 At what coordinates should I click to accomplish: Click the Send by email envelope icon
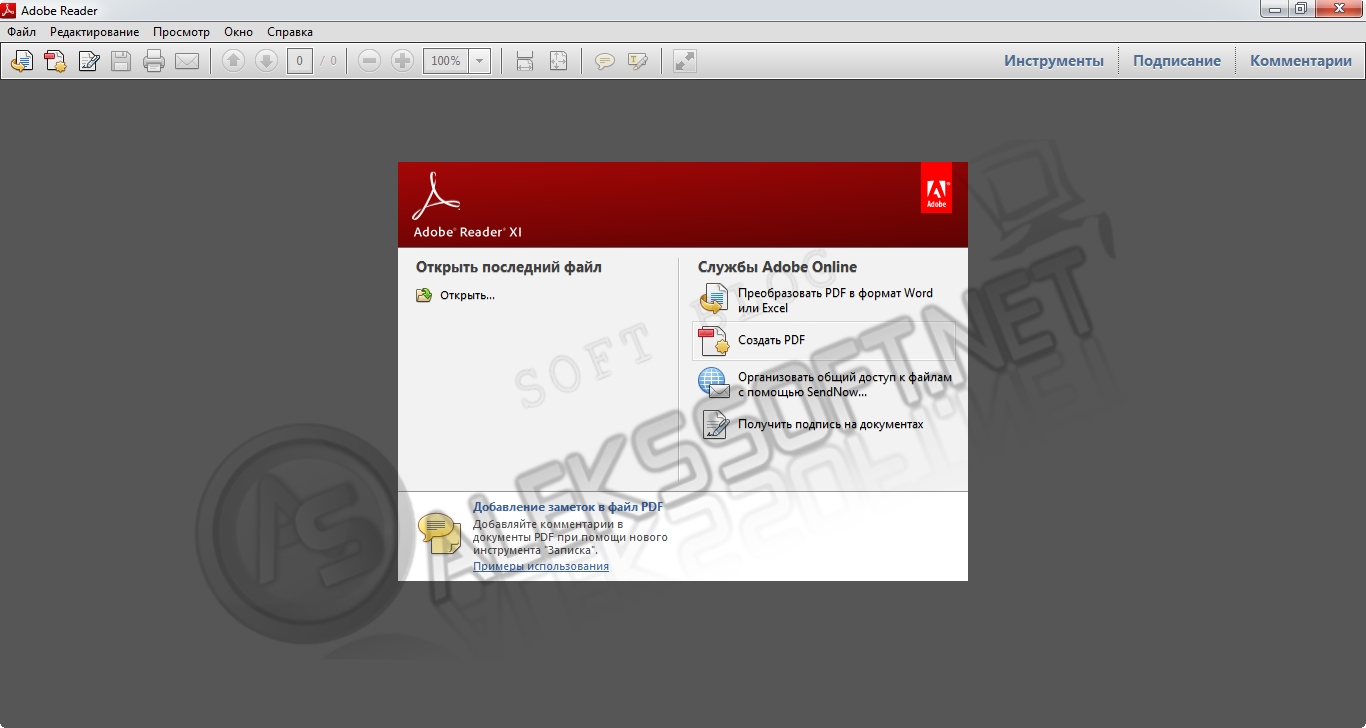(187, 61)
